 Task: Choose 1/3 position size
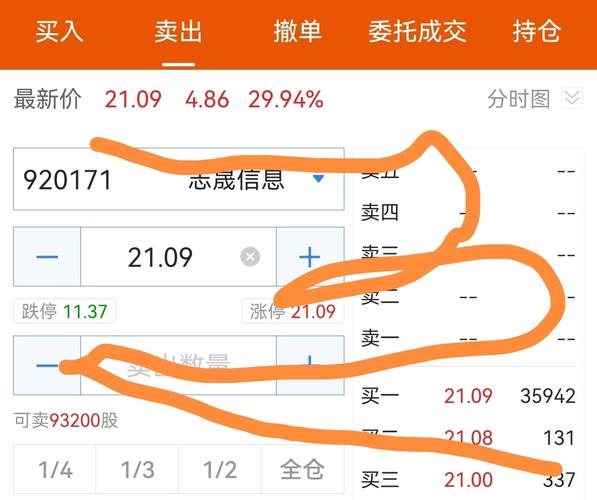(137, 469)
